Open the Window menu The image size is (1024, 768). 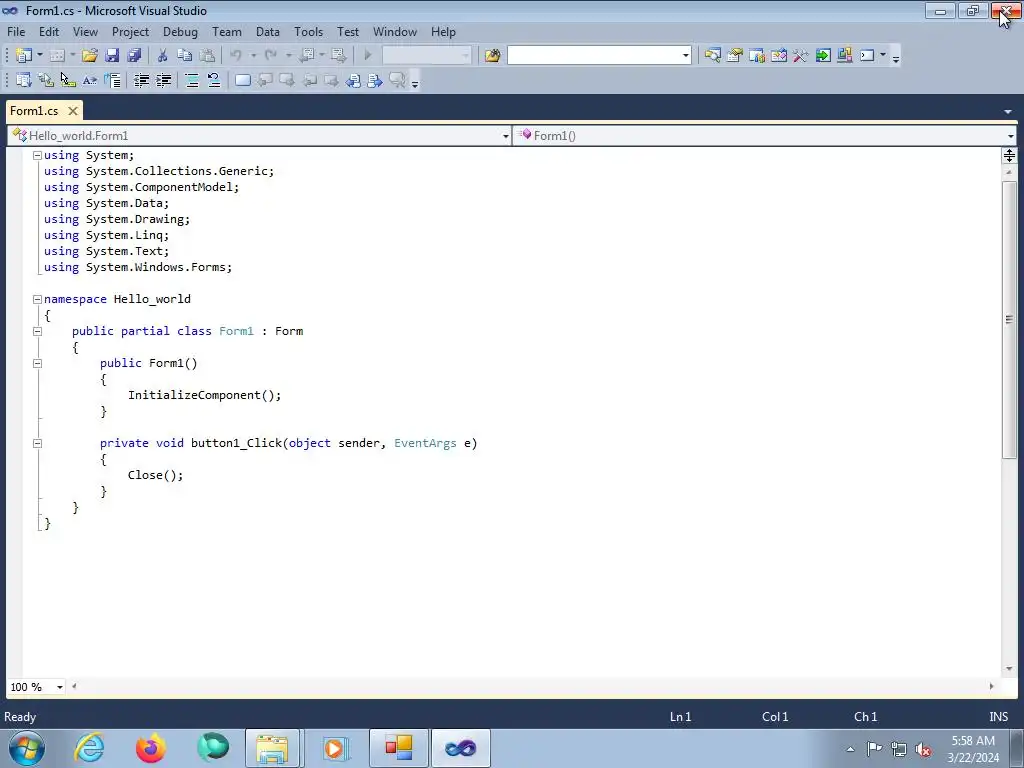point(395,32)
